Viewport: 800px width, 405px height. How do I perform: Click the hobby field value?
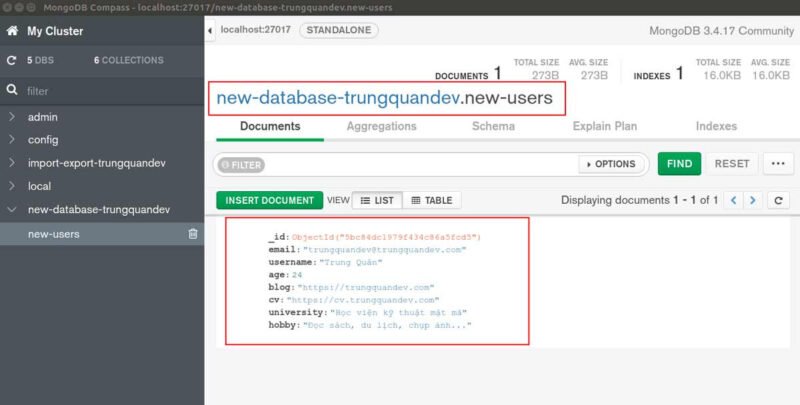point(387,325)
